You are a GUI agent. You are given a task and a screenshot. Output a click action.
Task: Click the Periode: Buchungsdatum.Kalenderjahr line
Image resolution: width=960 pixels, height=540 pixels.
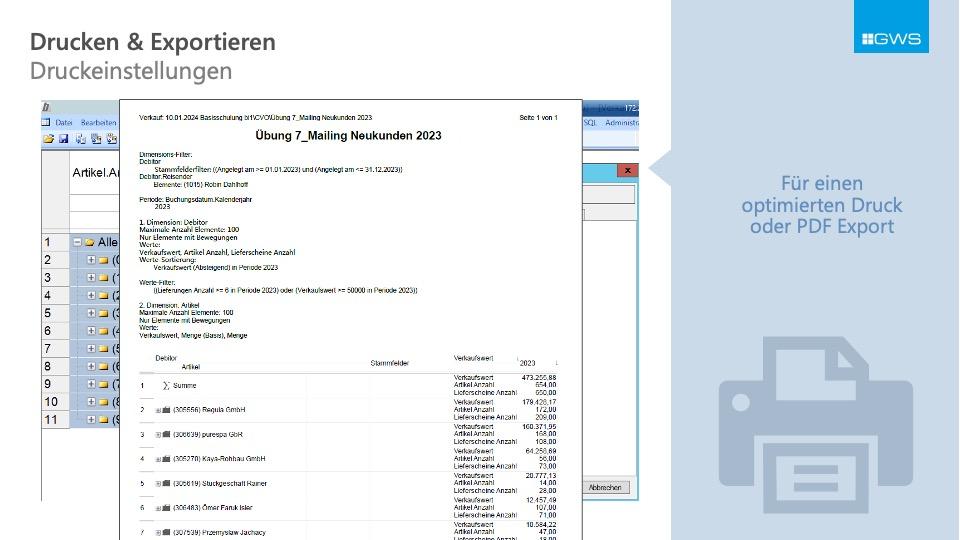195,200
